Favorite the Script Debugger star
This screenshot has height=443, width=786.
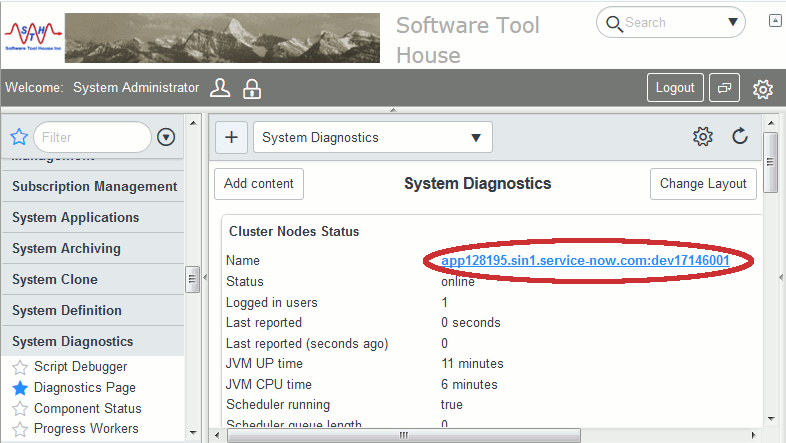(20, 367)
